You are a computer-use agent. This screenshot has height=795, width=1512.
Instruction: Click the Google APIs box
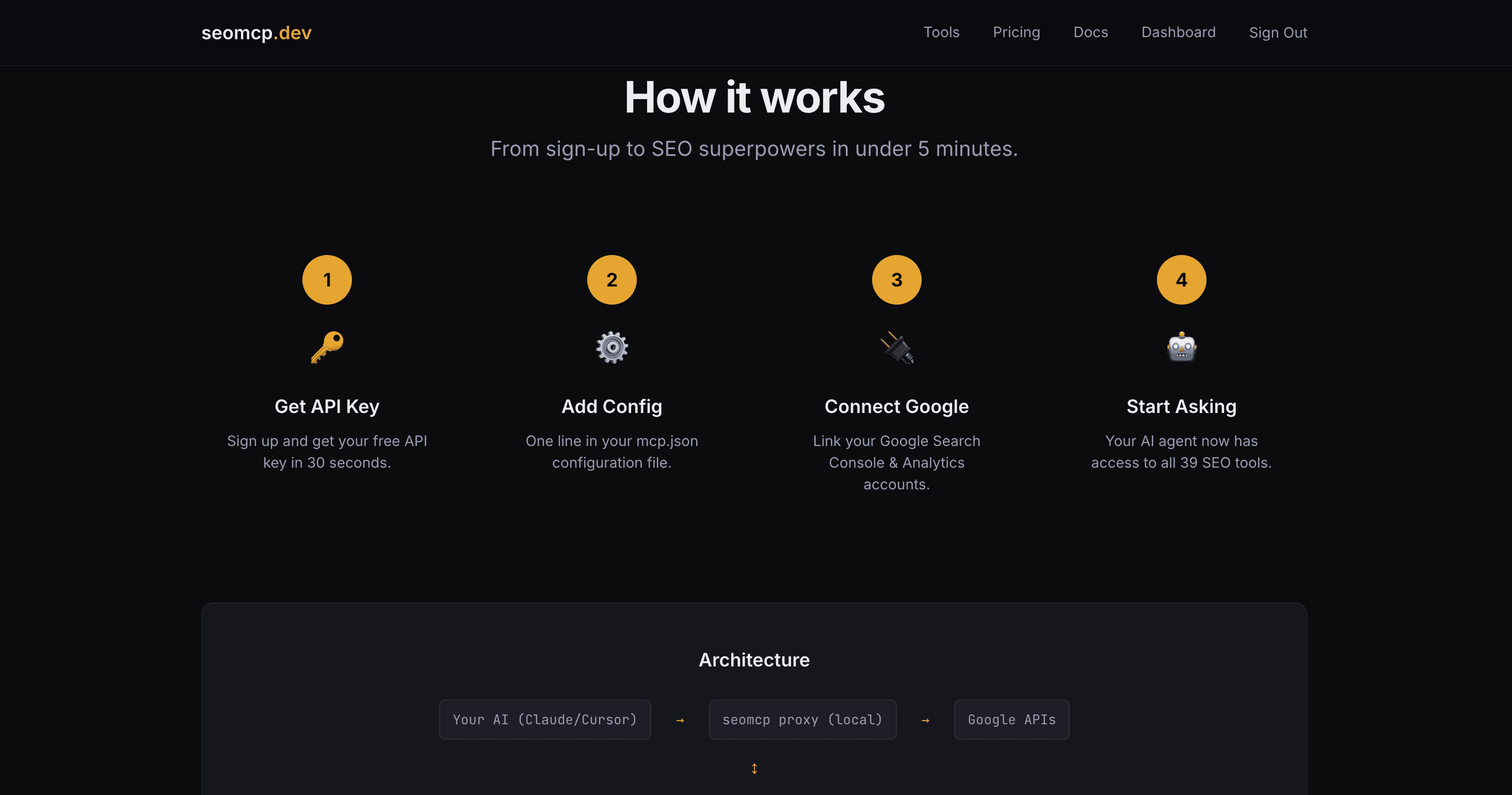1011,719
